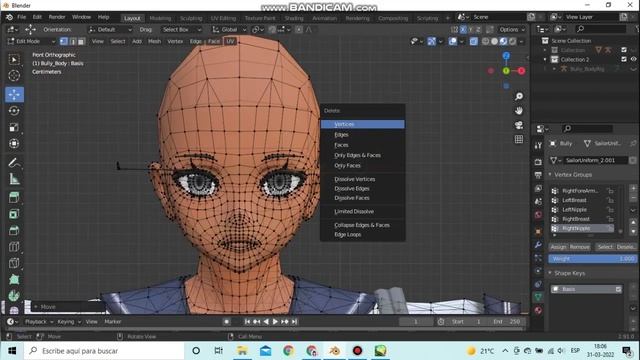Choose Faces in Delete menu
This screenshot has height=360, width=640.
tap(362, 145)
